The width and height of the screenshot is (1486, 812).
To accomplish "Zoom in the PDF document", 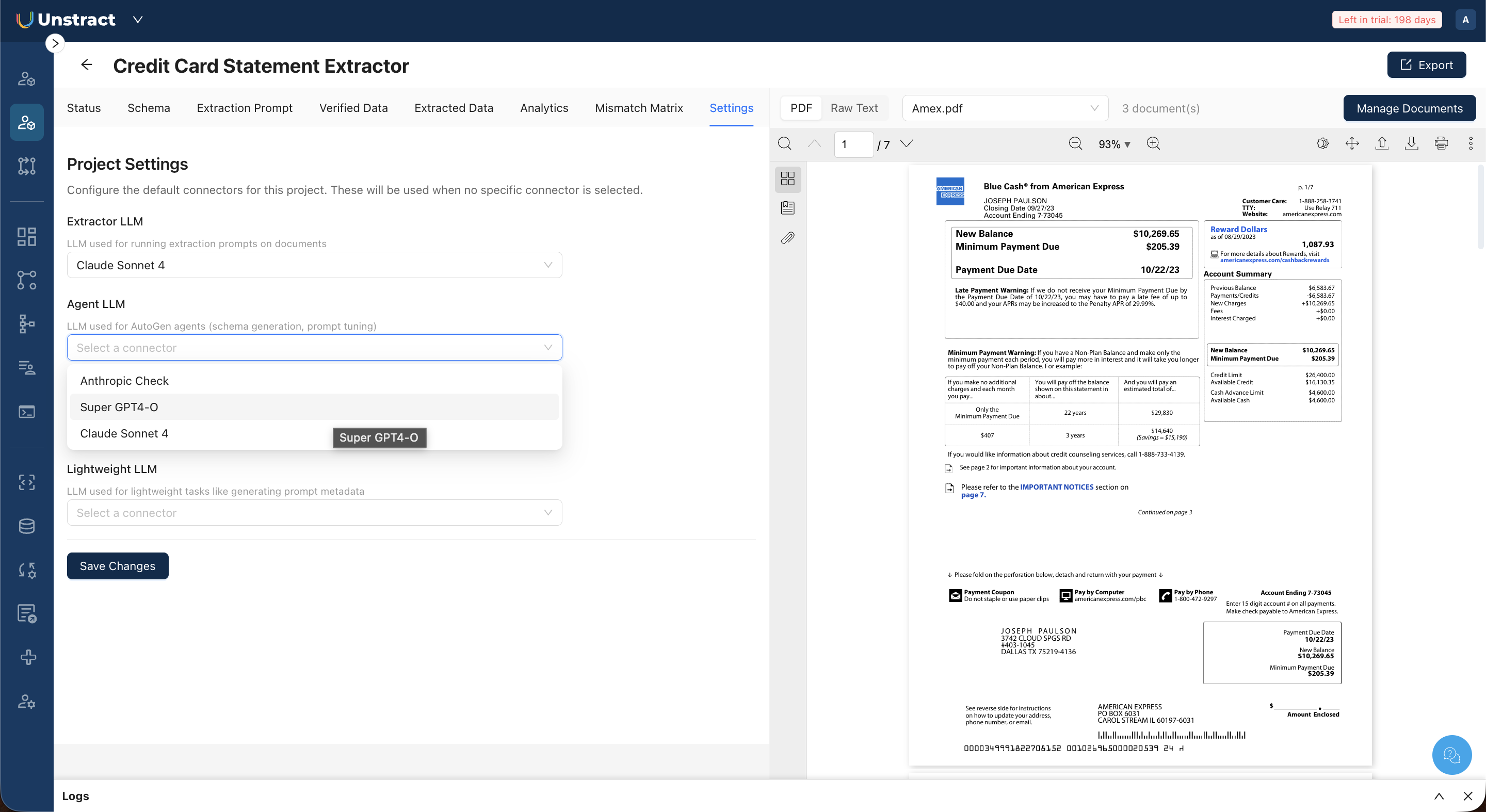I will tap(1153, 143).
